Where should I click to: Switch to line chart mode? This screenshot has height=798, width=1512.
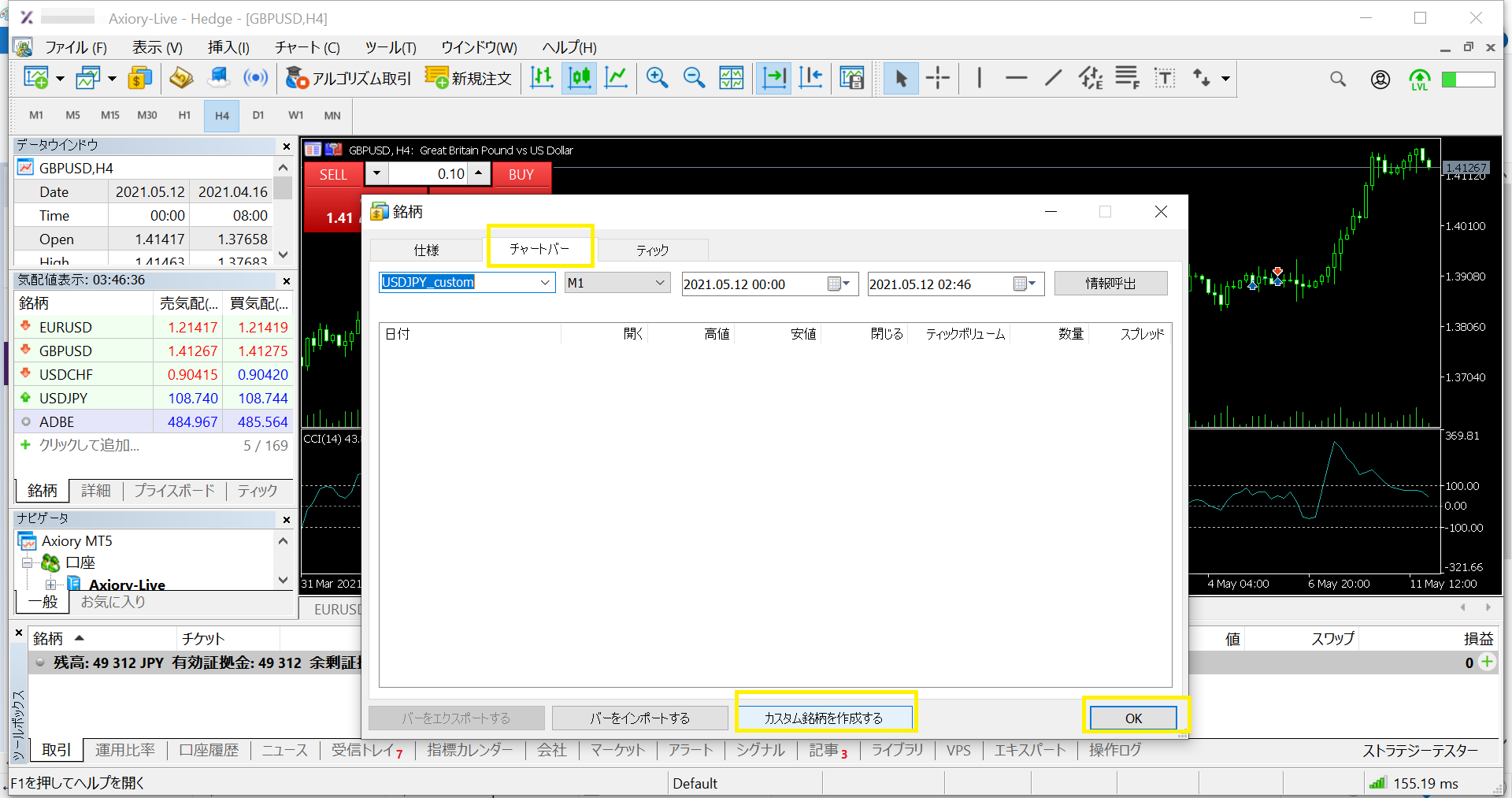click(x=616, y=78)
